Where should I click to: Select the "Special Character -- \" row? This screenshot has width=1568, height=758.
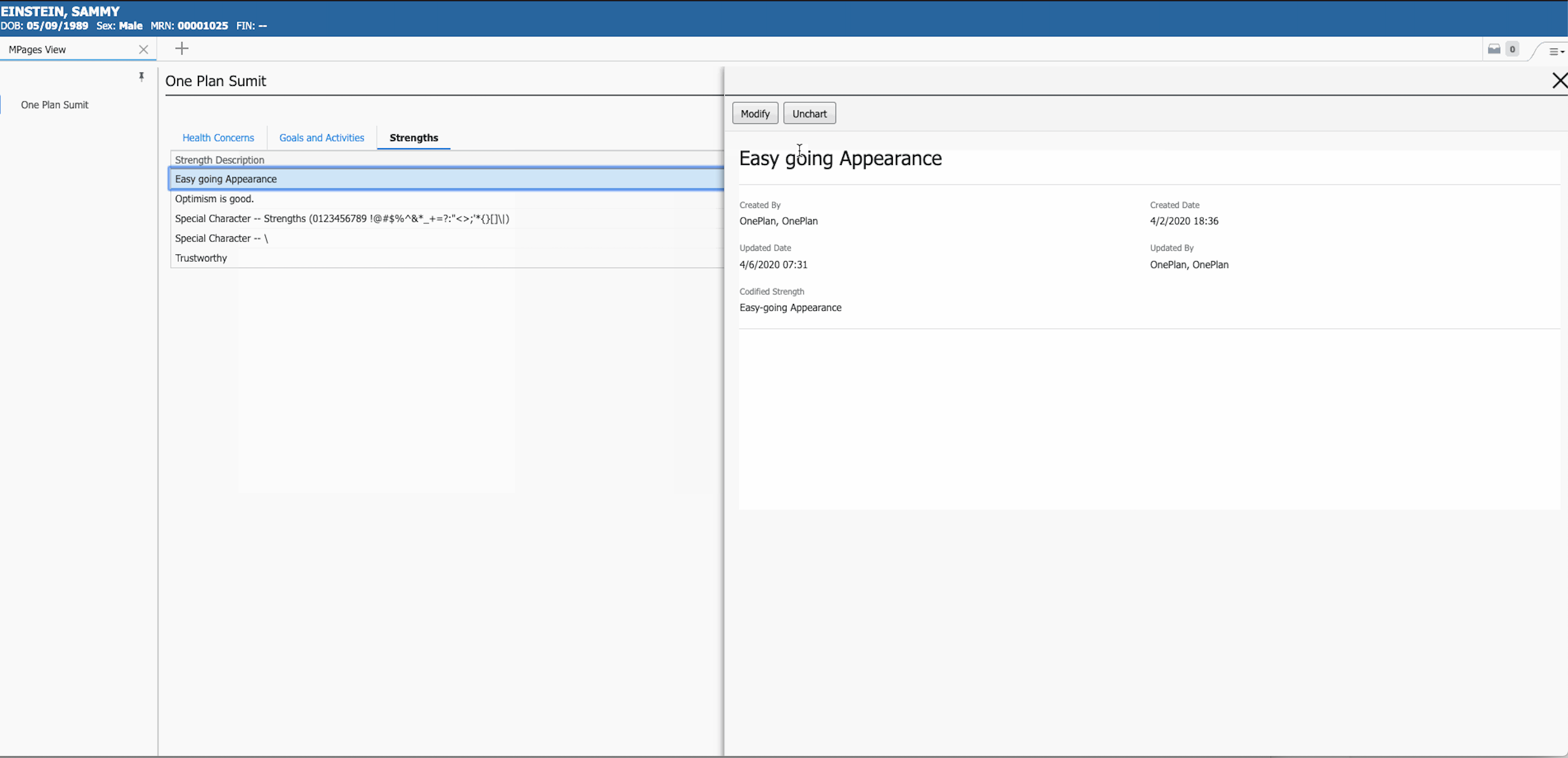(x=221, y=238)
